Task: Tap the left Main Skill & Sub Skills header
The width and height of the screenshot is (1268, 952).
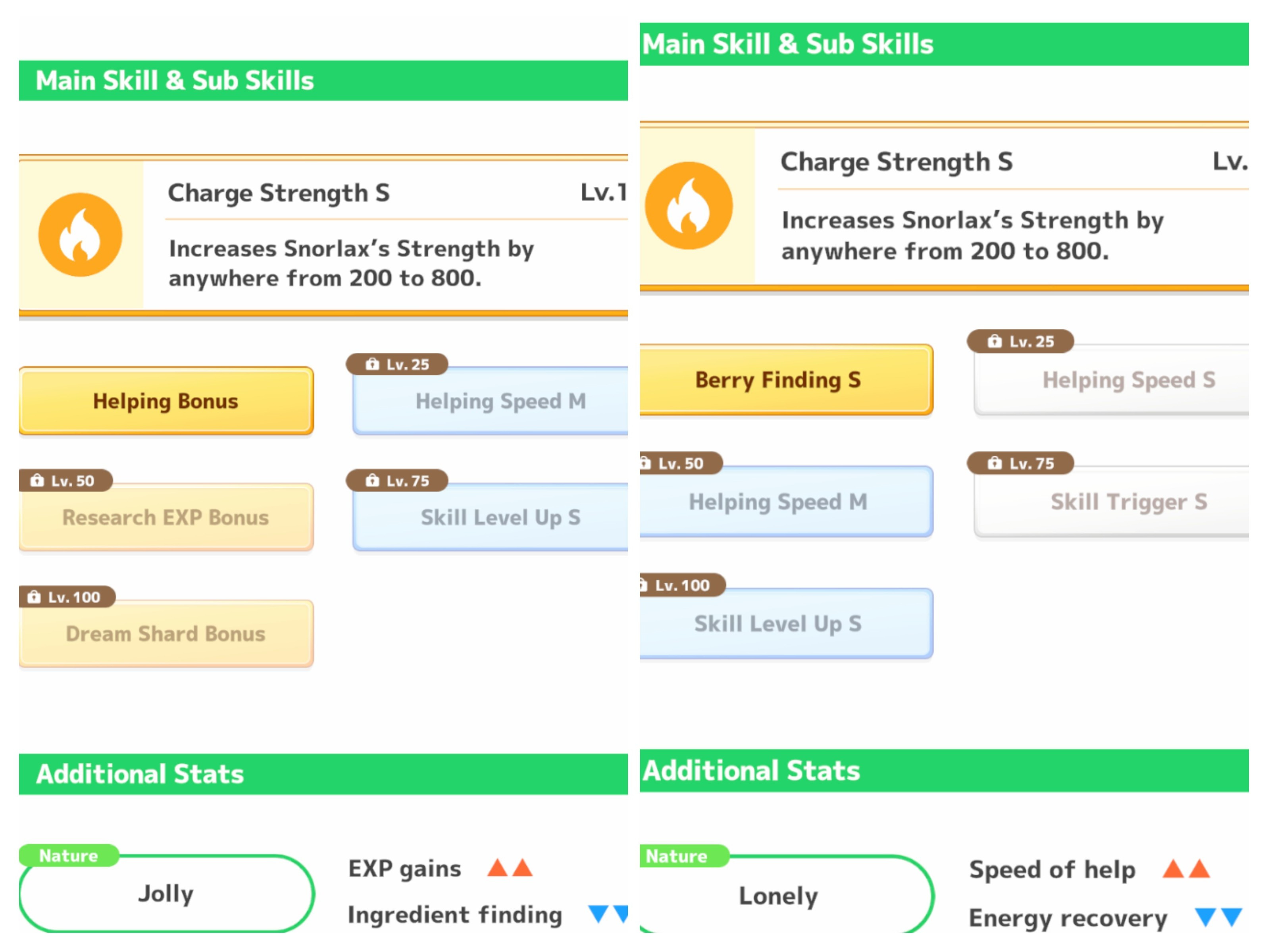Action: 323,81
